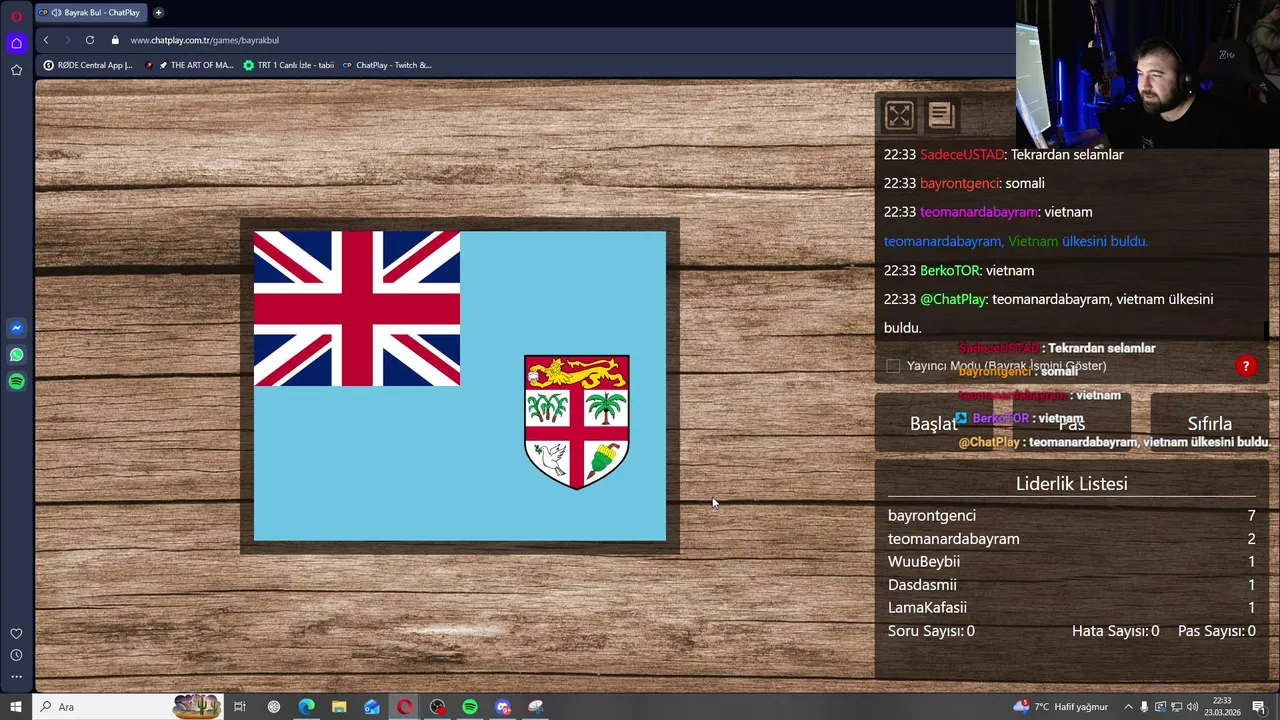Launch Microsoft Edge from the taskbar

click(306, 707)
